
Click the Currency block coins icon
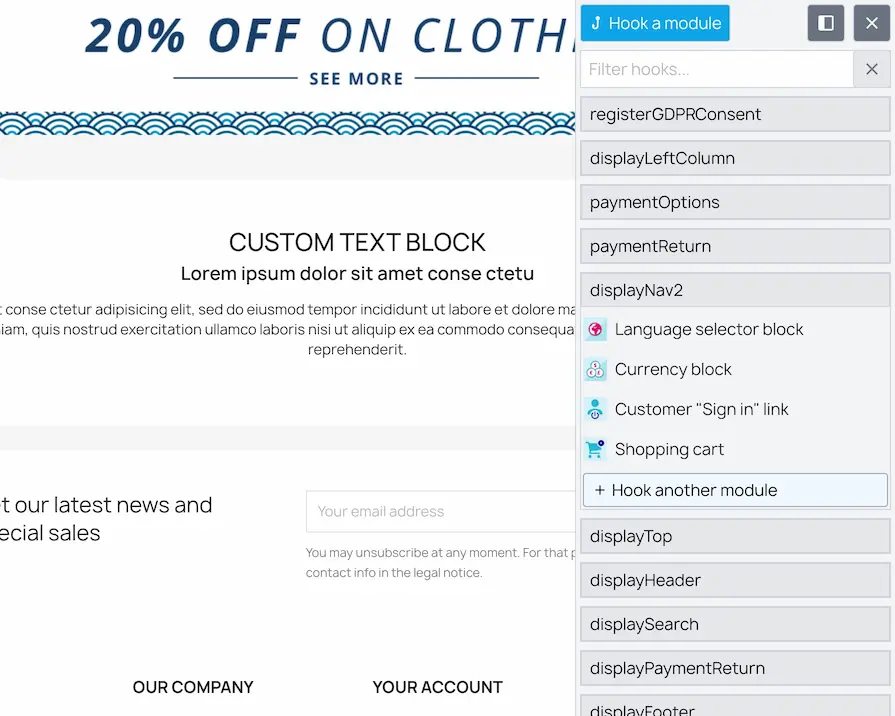[x=595, y=369]
